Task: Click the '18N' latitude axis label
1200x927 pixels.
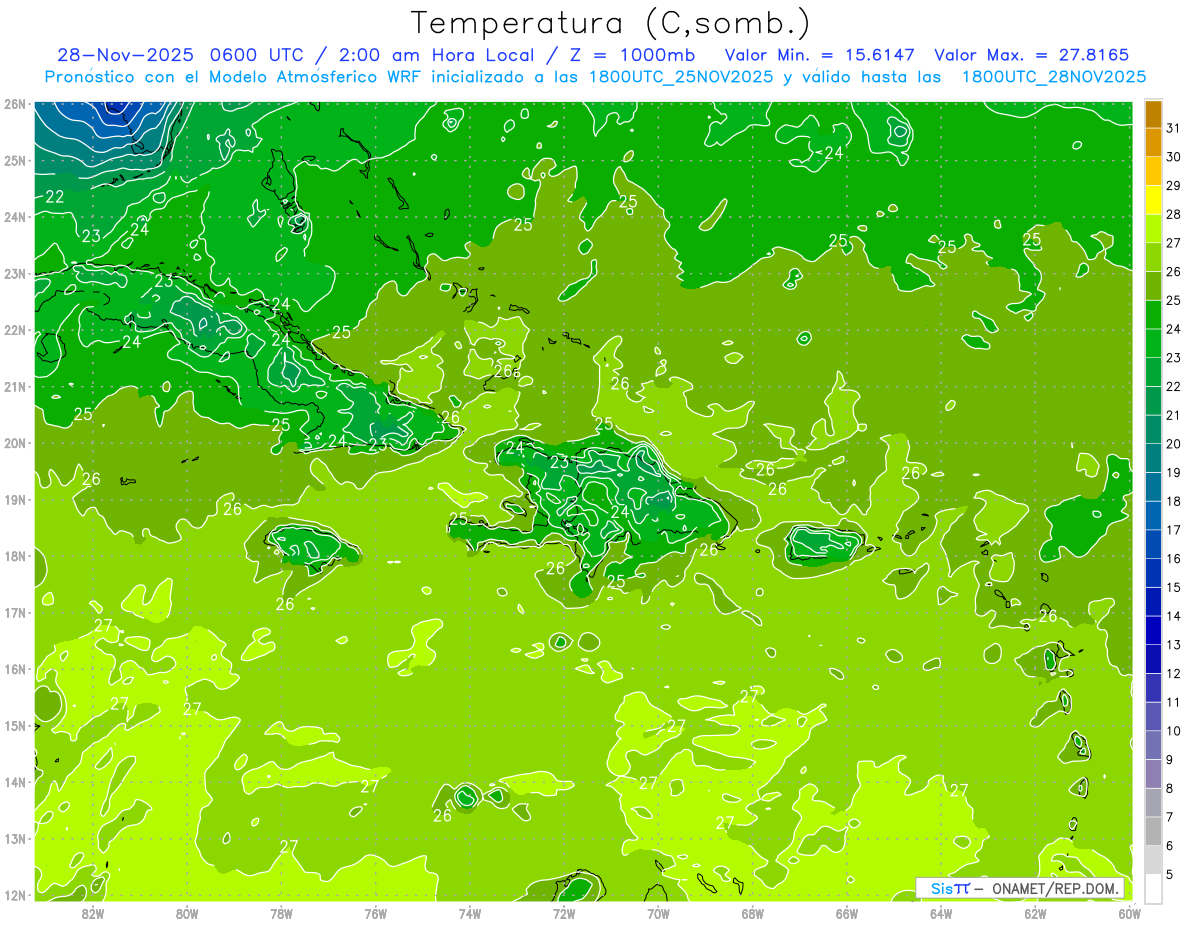Action: click(x=15, y=556)
